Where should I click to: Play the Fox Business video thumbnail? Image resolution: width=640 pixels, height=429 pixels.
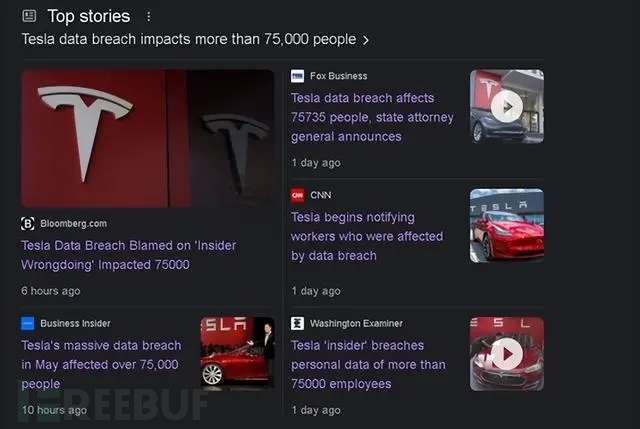(x=507, y=106)
